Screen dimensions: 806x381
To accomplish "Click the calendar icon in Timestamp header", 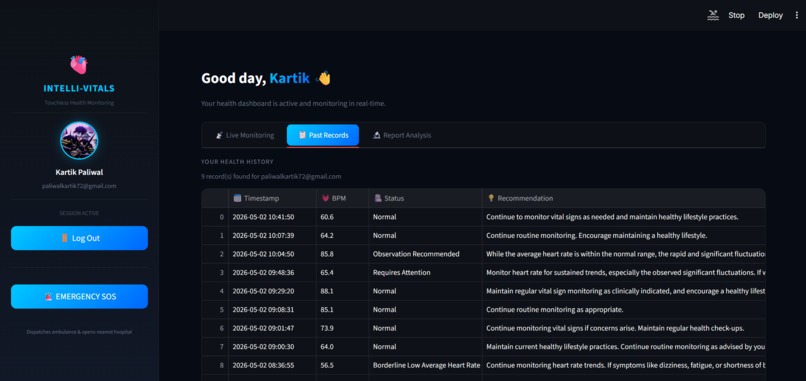I will 237,198.
